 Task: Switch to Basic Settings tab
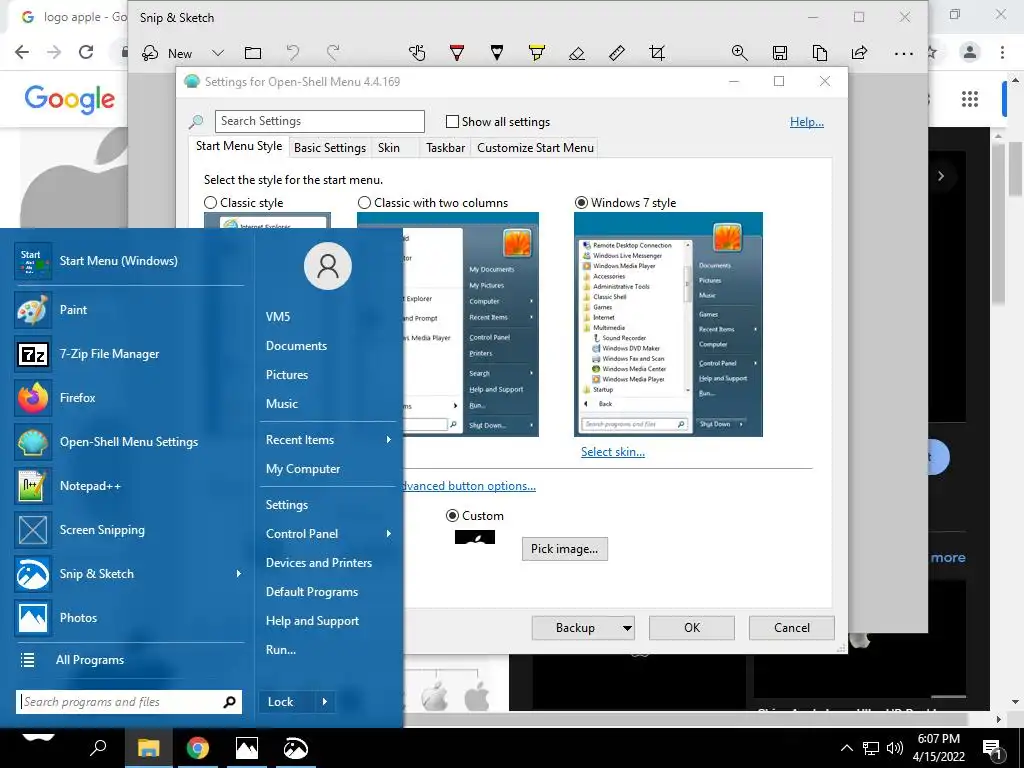pos(330,148)
